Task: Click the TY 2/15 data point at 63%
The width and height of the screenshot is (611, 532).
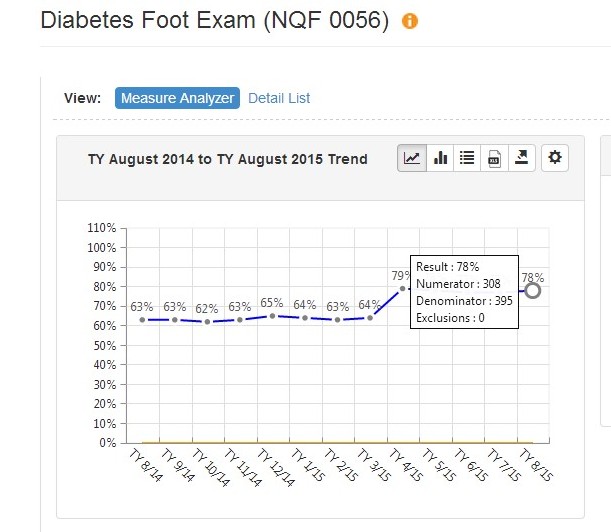Action: [338, 320]
